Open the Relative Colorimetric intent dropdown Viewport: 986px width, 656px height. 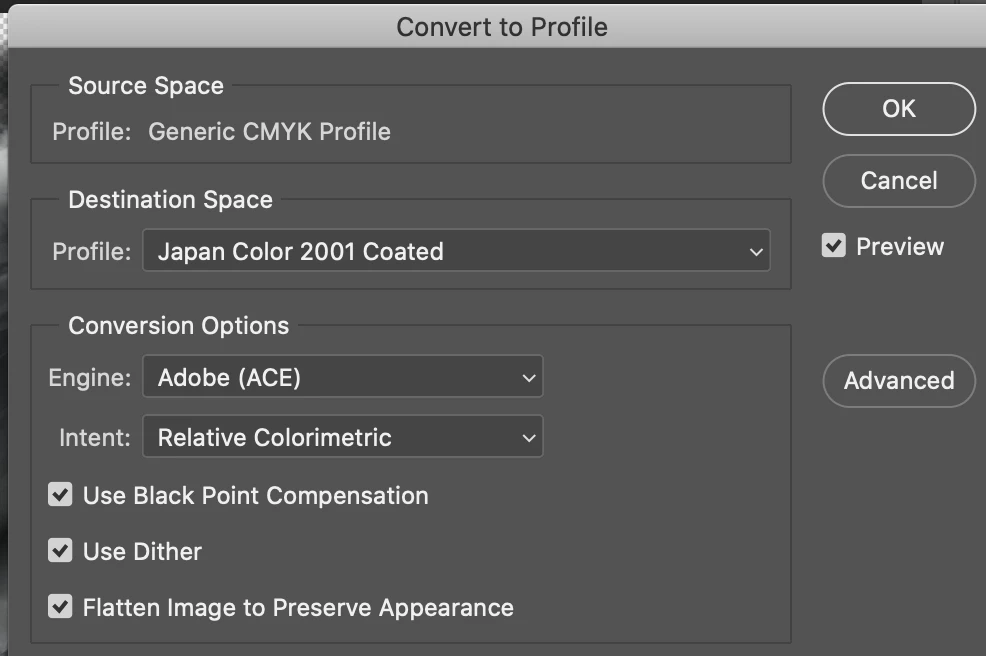[x=342, y=437]
